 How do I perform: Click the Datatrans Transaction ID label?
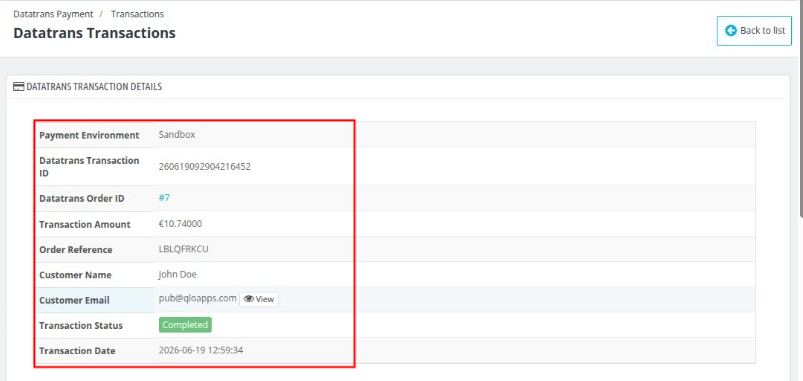click(x=89, y=167)
